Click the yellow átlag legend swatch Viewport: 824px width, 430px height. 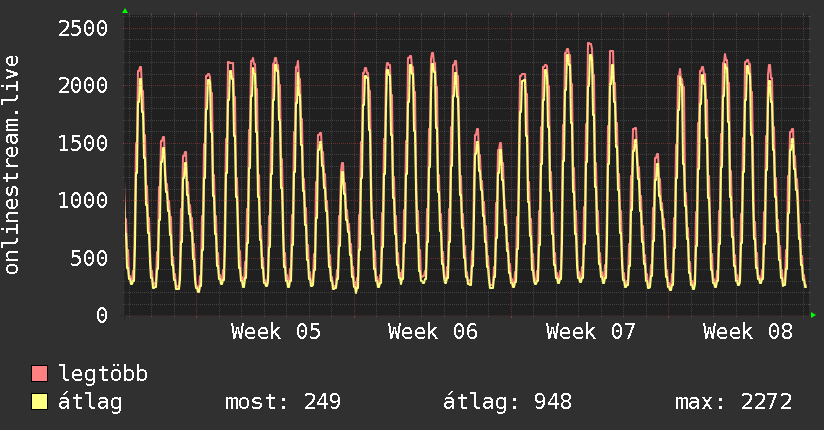pos(39,402)
